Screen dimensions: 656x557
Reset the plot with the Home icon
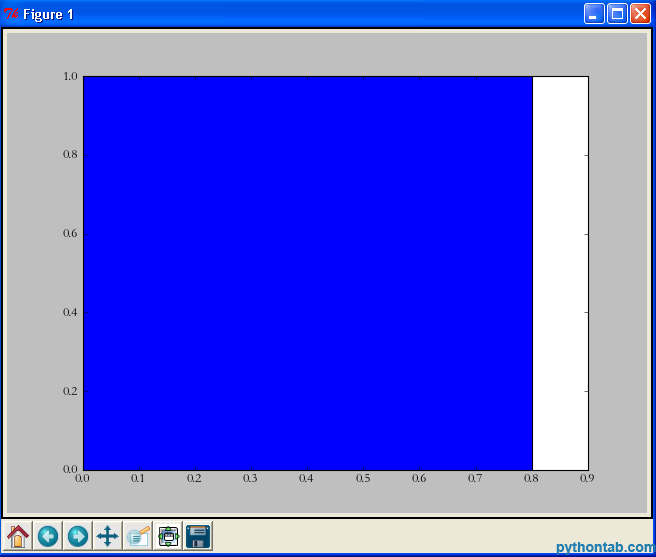click(18, 536)
